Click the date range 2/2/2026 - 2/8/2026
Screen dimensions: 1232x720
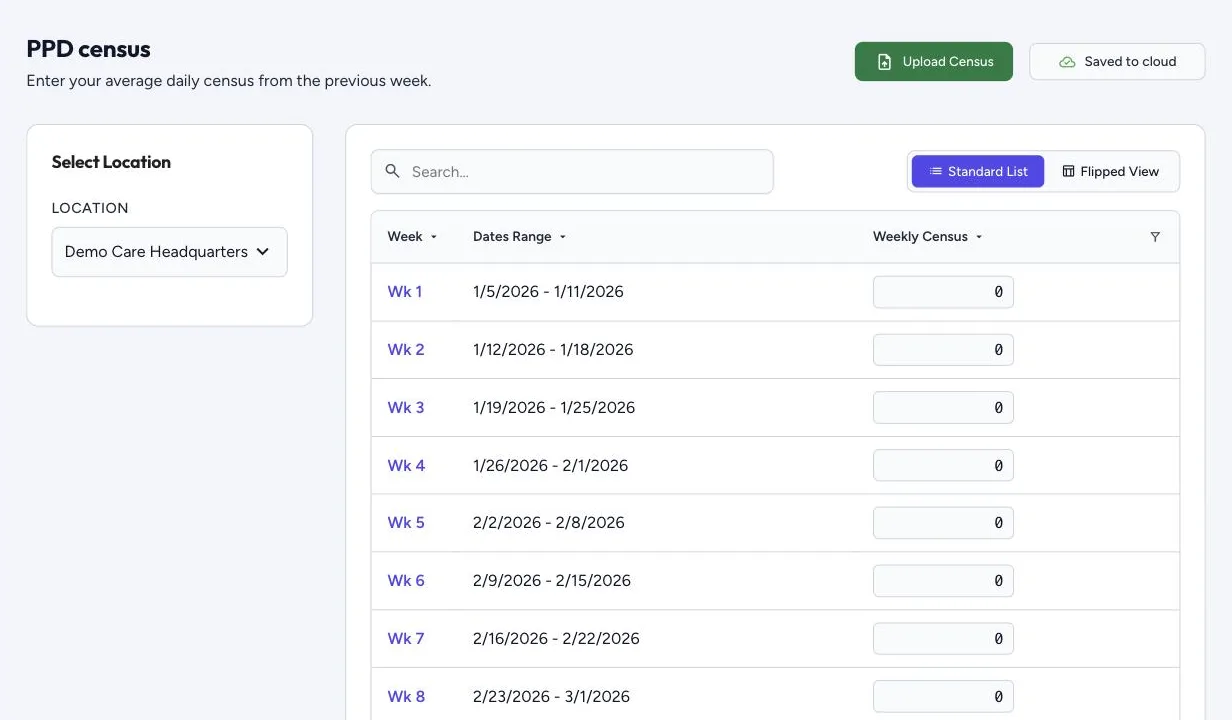pyautogui.click(x=549, y=523)
